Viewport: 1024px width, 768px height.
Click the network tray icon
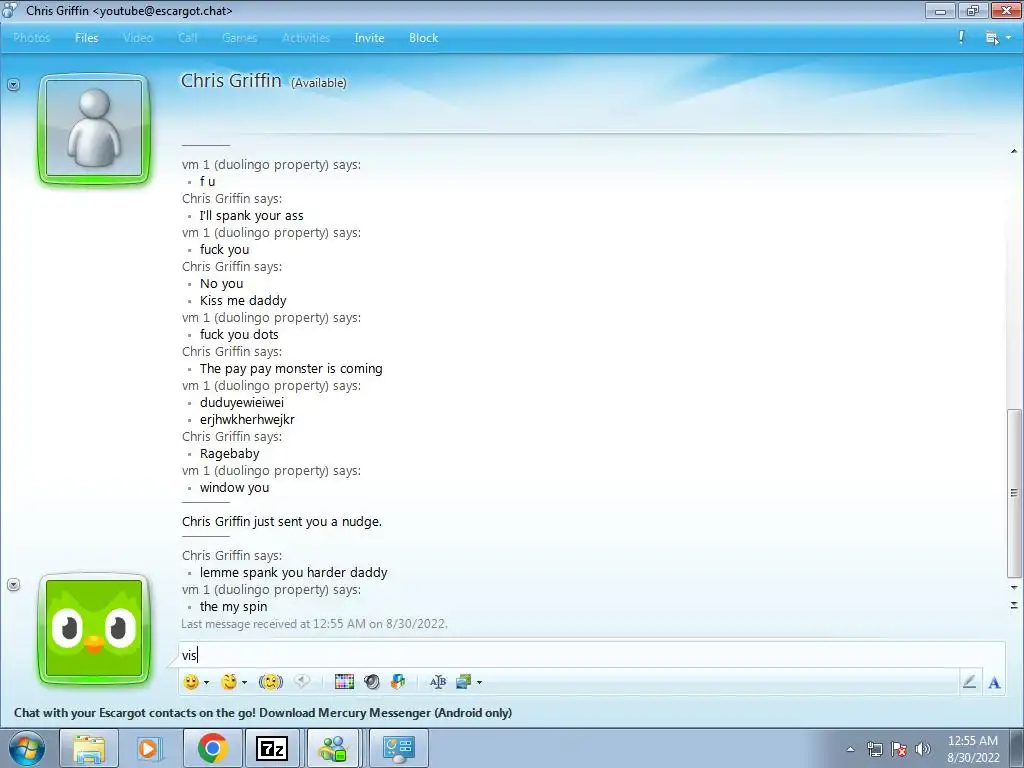(x=874, y=749)
